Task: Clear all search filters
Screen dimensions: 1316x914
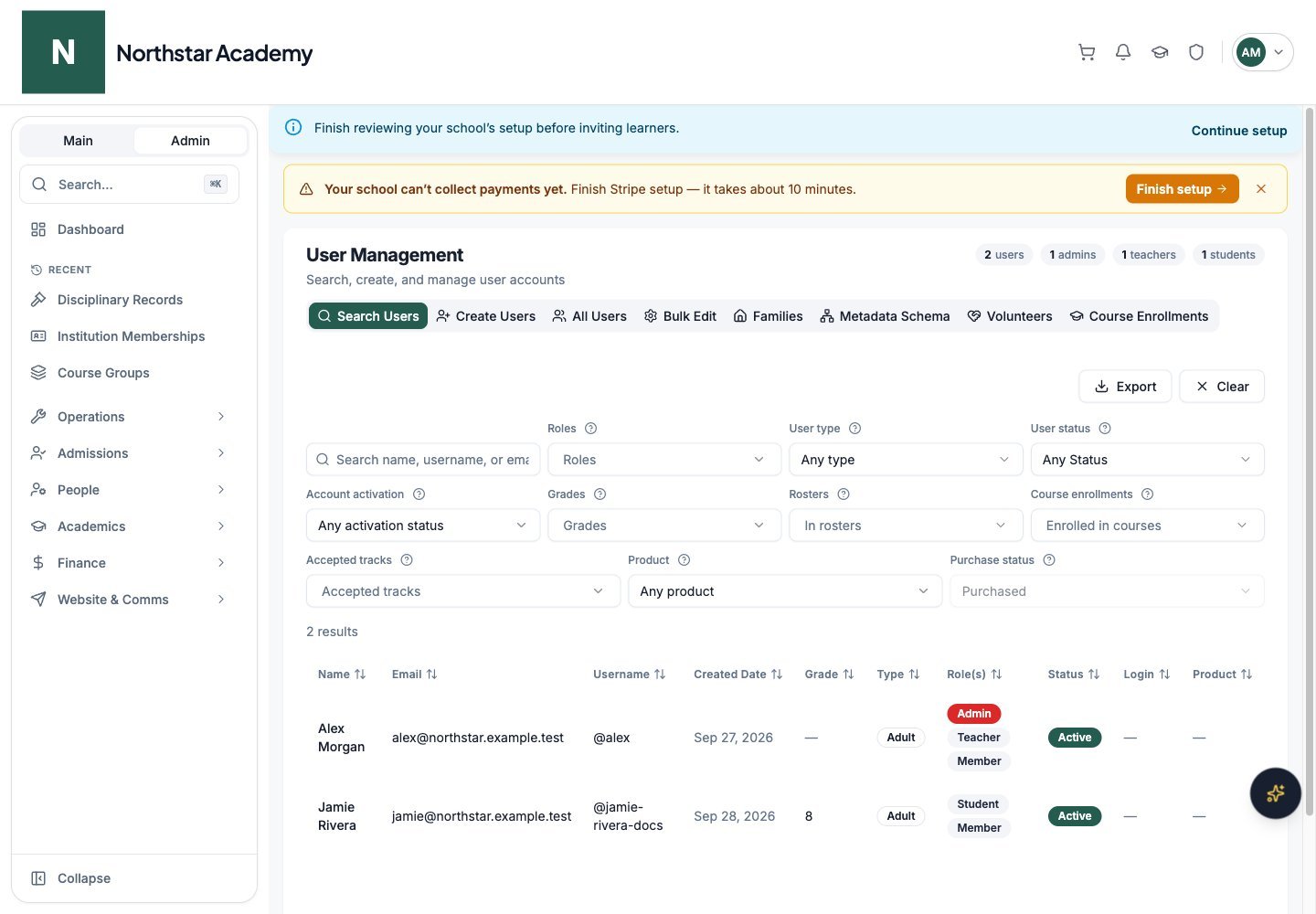Action: (x=1222, y=387)
